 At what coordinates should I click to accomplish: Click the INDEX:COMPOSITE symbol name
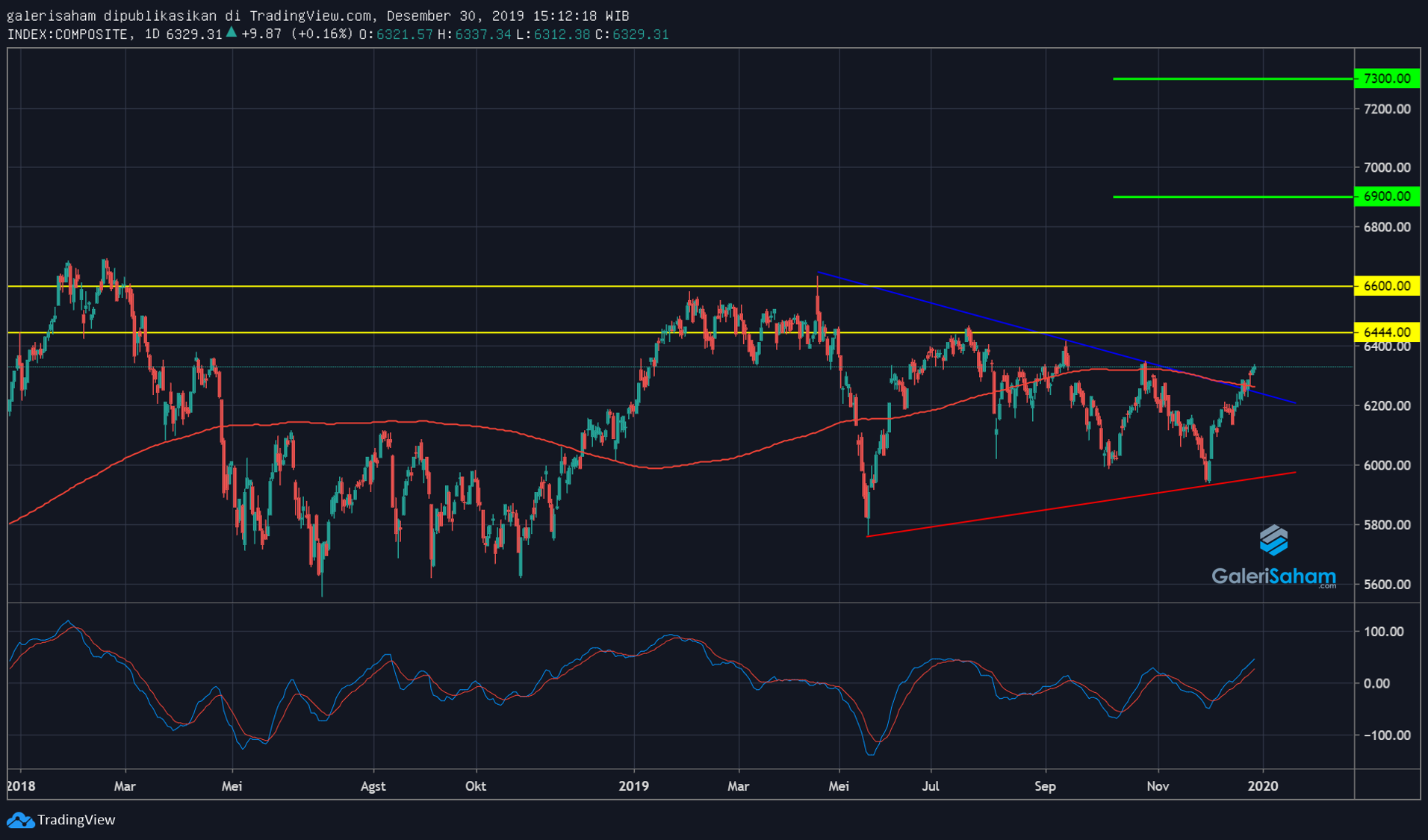pos(67,34)
